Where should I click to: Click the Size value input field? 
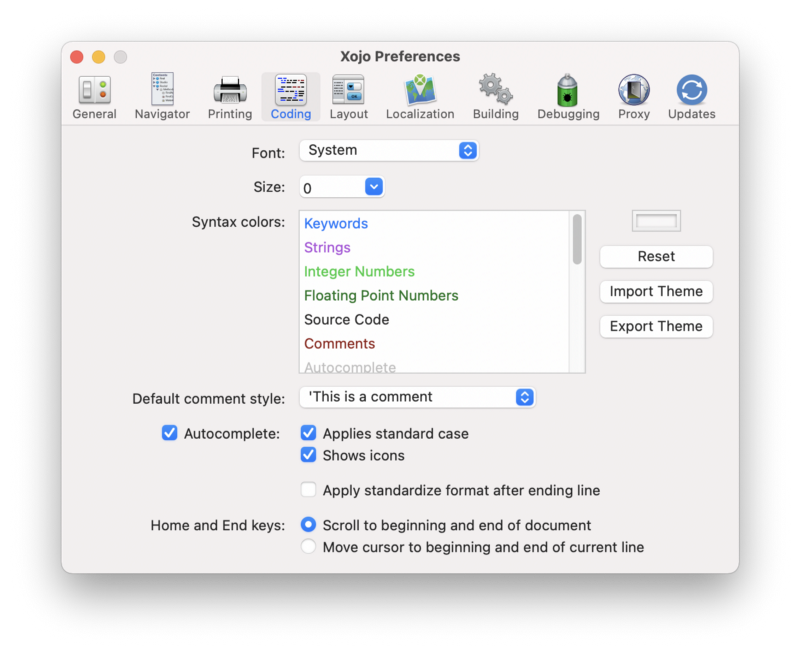pos(332,187)
